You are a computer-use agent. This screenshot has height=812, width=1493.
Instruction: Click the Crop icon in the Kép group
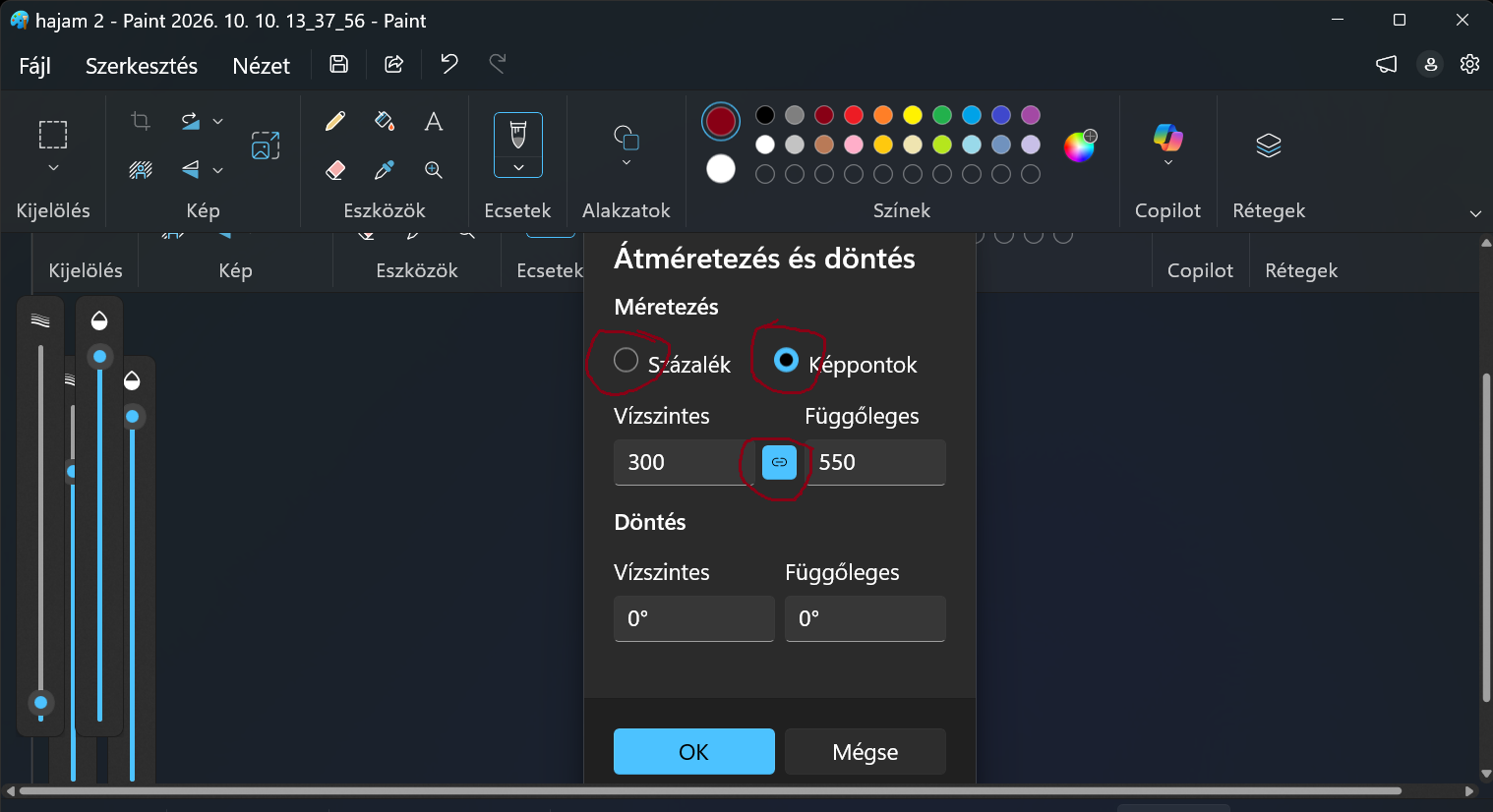point(141,121)
